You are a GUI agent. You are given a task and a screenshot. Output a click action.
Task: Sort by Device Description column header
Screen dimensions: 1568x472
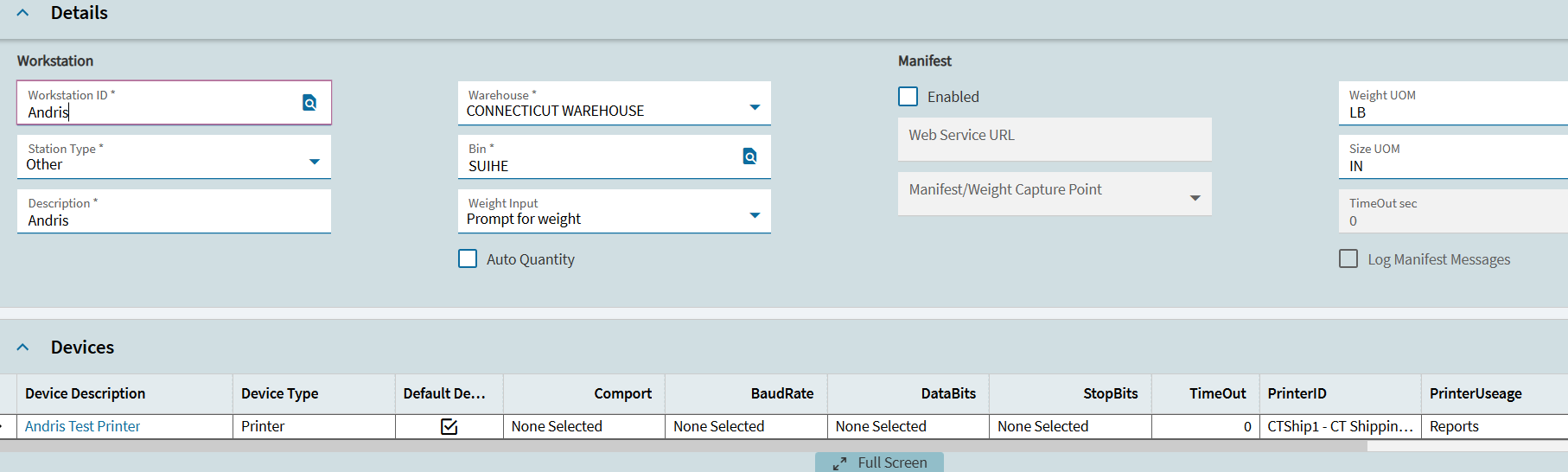pos(86,393)
